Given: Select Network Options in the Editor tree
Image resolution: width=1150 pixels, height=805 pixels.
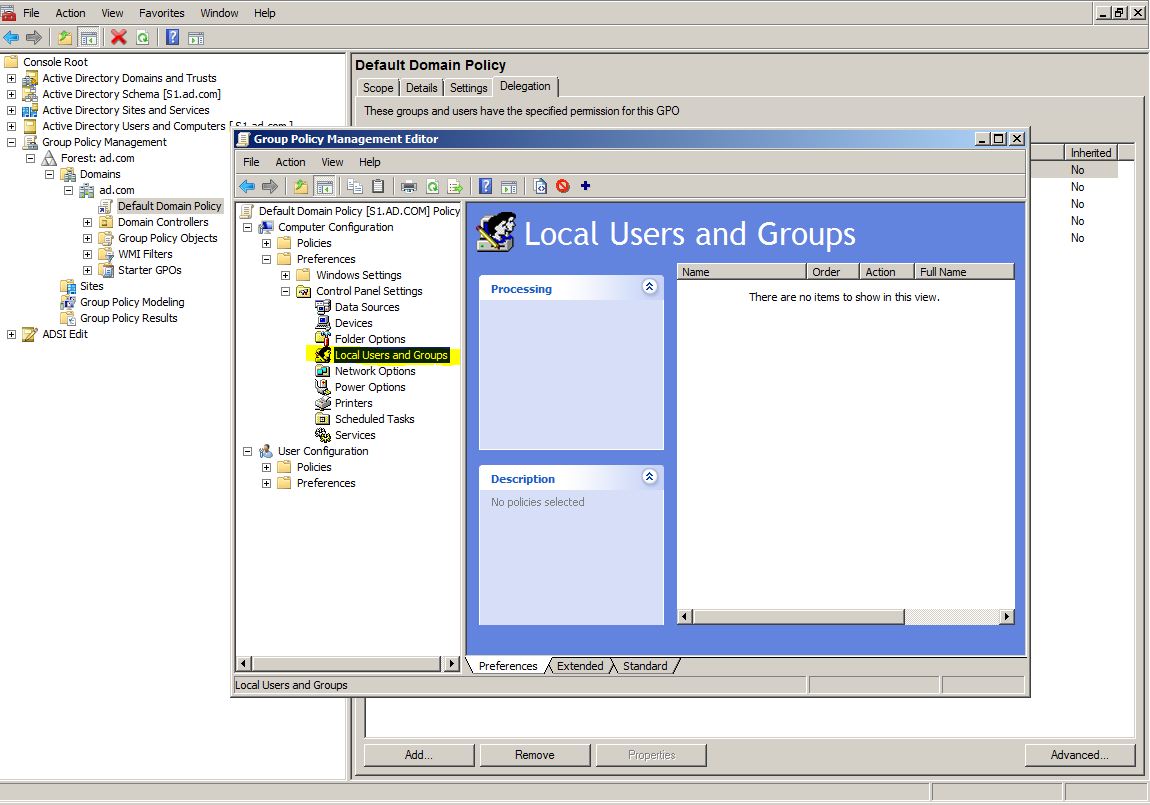Looking at the screenshot, I should (x=375, y=371).
